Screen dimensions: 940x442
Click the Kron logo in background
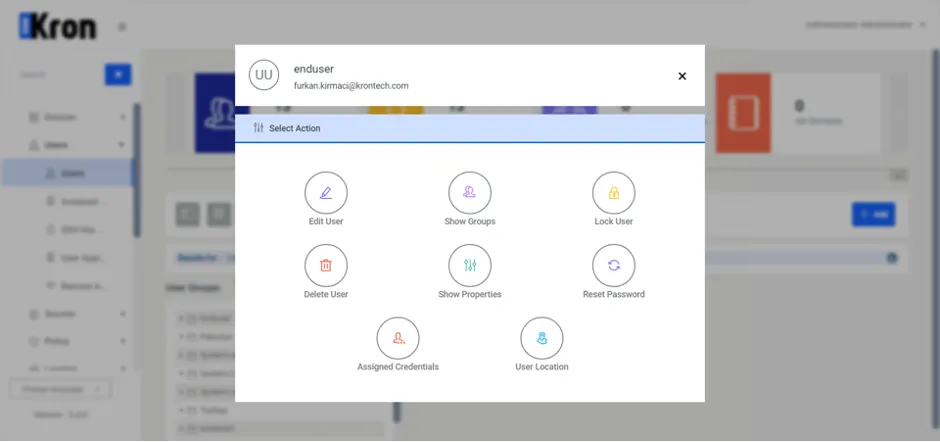(57, 26)
